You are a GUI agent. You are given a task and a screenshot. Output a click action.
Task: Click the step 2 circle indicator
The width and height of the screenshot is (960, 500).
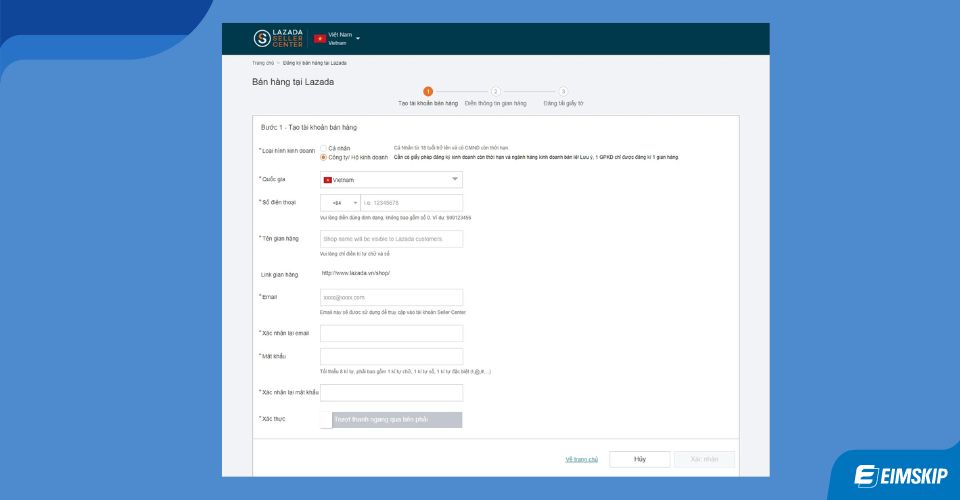tap(495, 91)
